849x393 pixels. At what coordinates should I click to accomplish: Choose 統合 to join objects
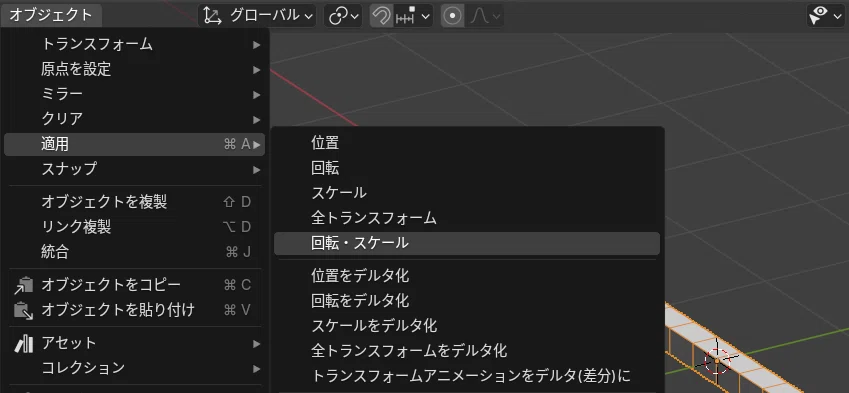point(134,252)
